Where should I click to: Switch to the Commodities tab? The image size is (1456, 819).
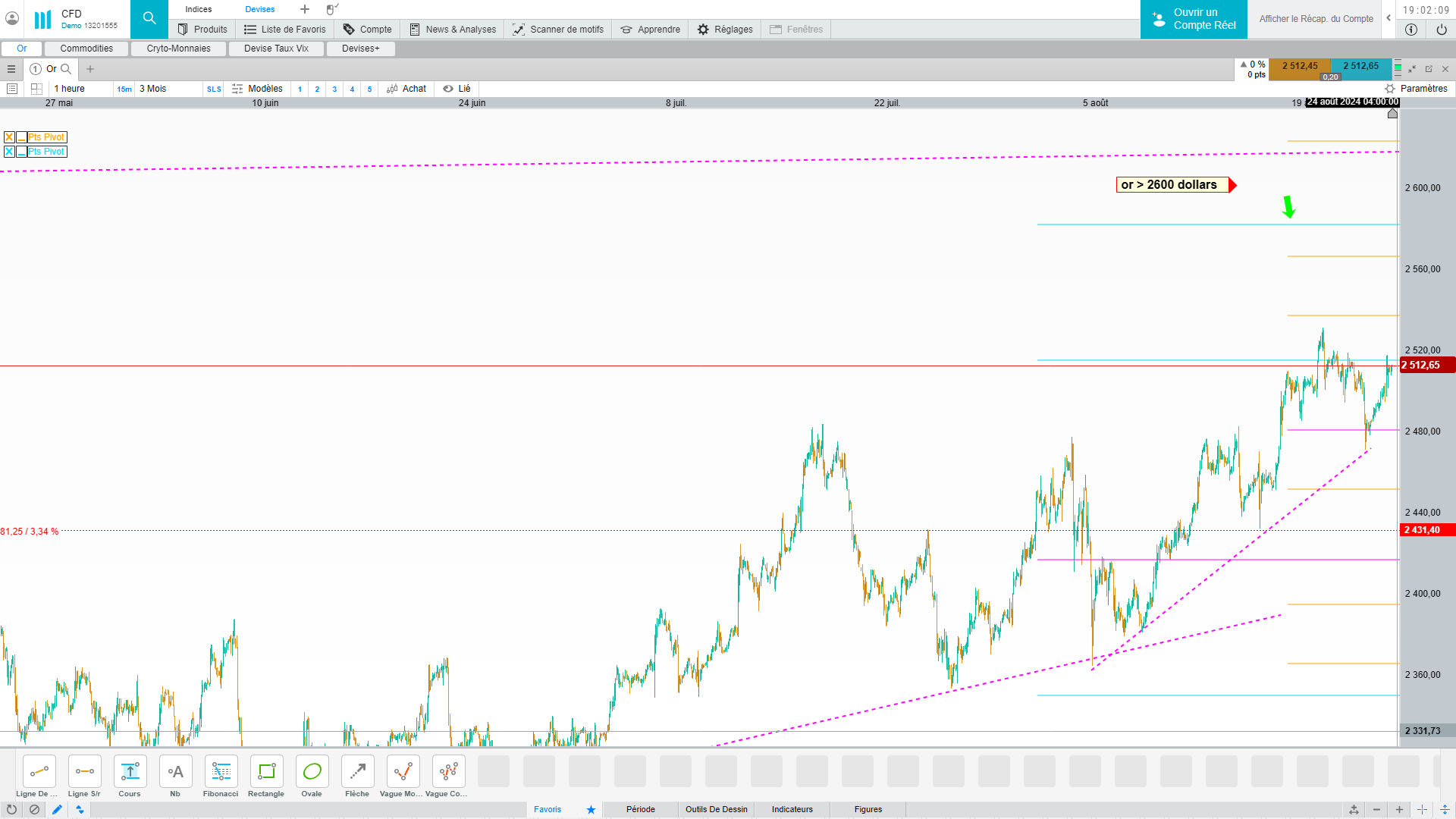click(x=86, y=49)
